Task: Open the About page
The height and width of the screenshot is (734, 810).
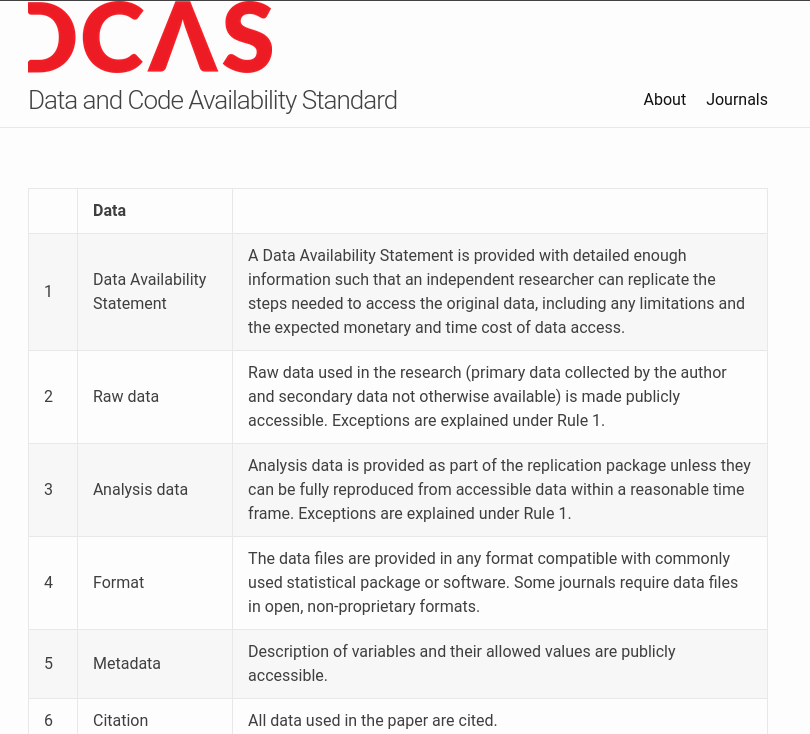Action: pyautogui.click(x=664, y=99)
